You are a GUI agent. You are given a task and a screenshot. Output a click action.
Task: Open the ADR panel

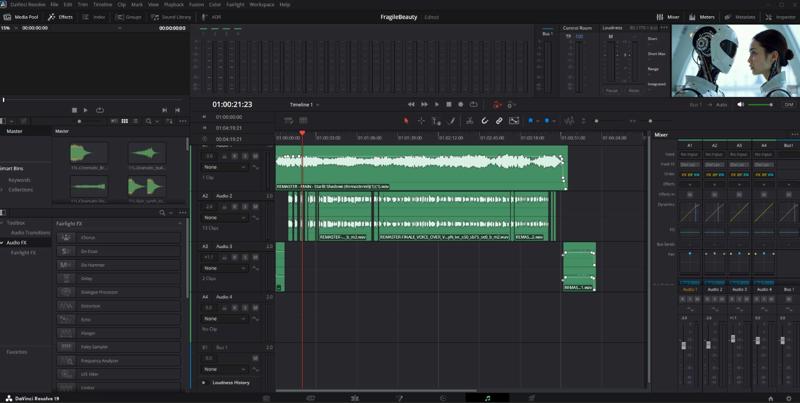212,17
